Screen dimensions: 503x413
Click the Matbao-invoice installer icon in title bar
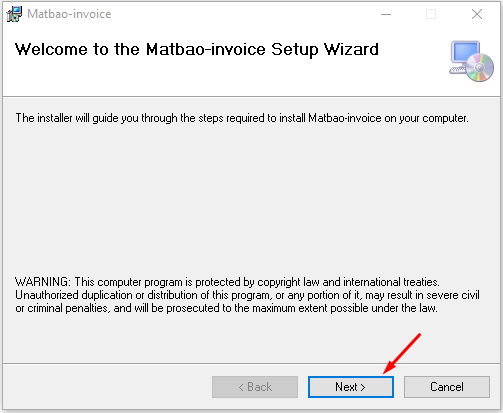(x=14, y=14)
